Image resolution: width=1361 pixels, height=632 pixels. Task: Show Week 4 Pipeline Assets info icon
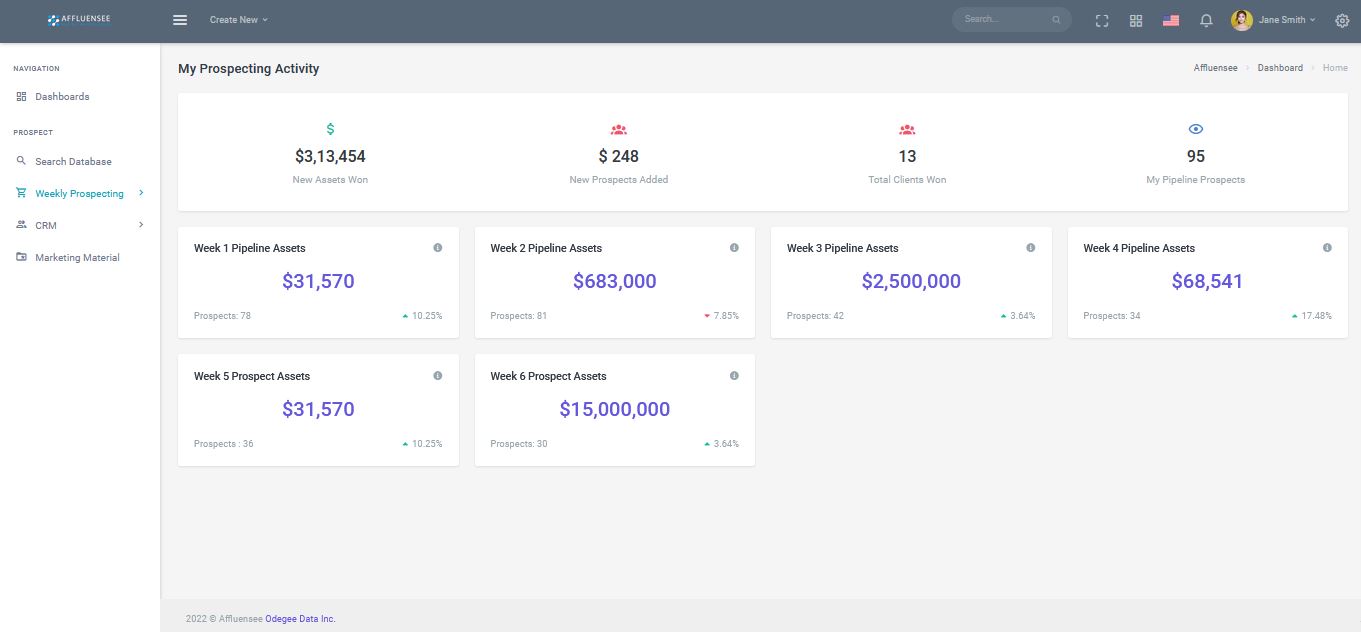click(1327, 248)
